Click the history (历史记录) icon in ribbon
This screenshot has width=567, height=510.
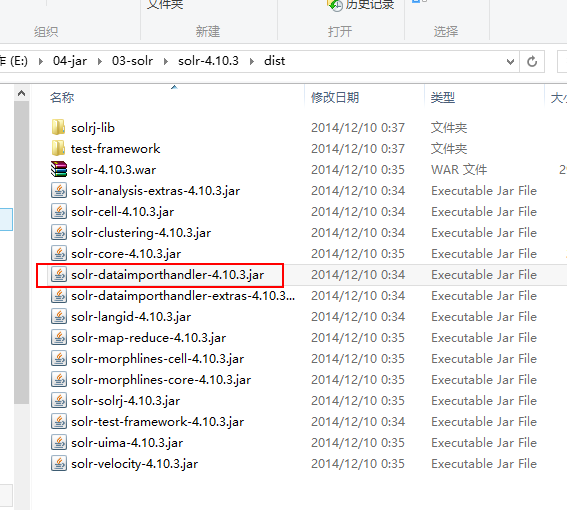coord(335,5)
